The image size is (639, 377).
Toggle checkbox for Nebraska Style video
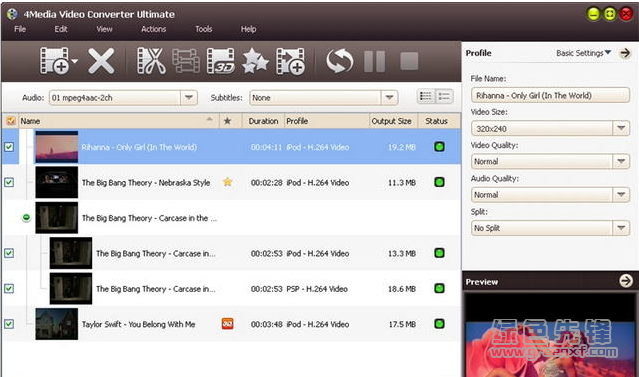tap(9, 182)
